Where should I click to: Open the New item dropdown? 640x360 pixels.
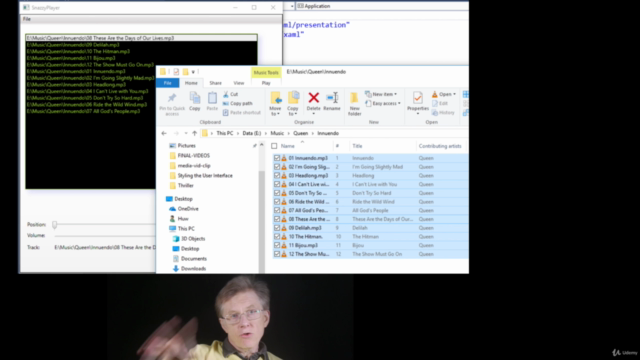[381, 94]
